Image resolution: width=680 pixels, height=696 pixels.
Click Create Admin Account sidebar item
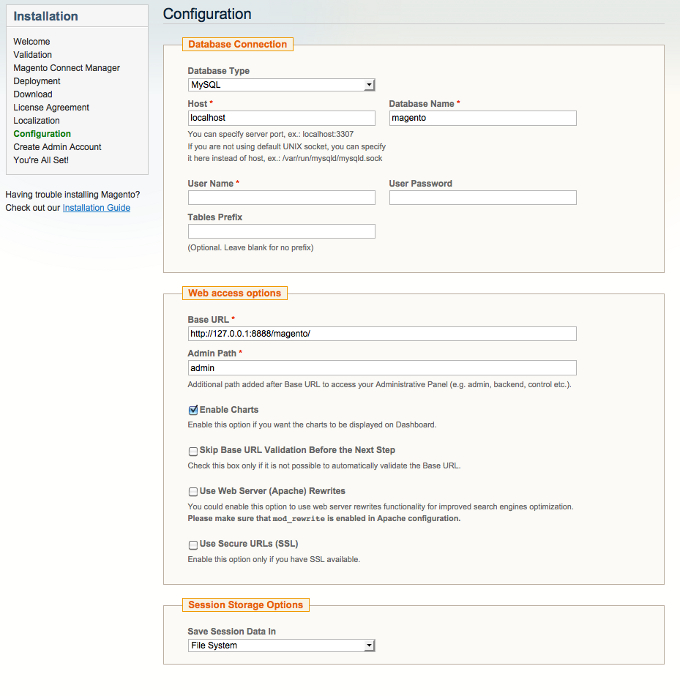[57, 147]
